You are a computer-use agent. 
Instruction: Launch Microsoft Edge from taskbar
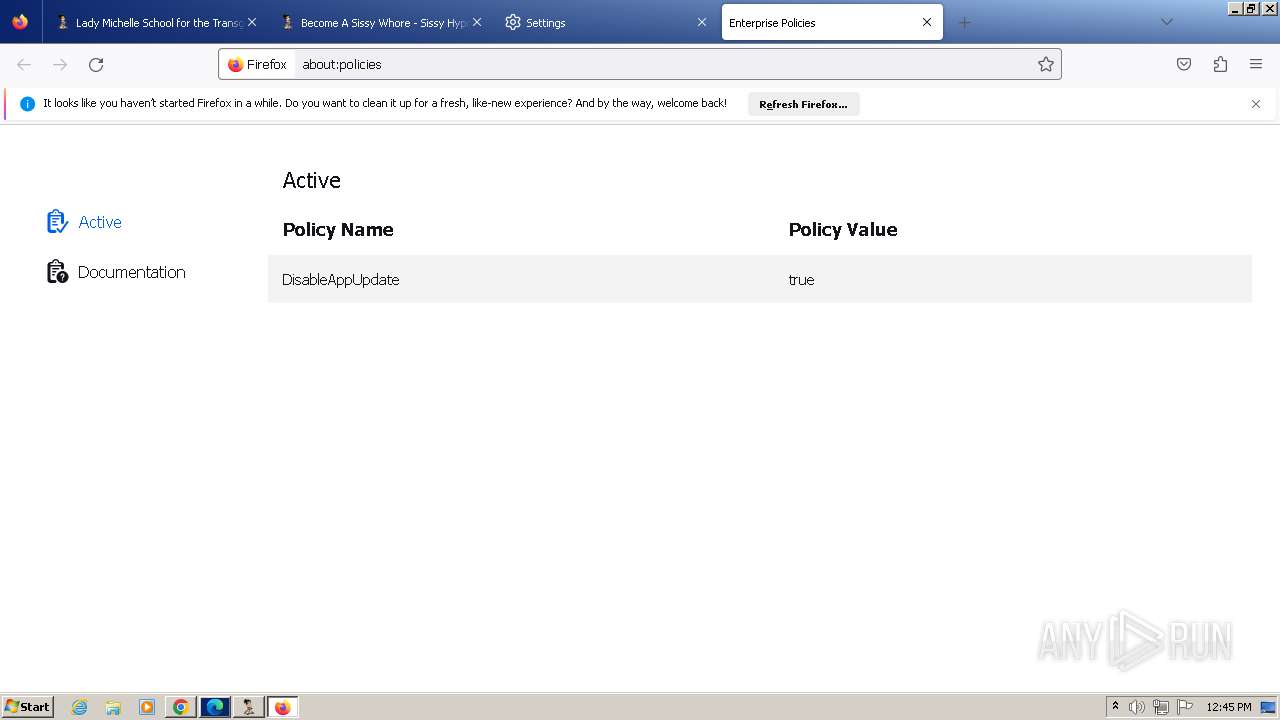(x=215, y=707)
